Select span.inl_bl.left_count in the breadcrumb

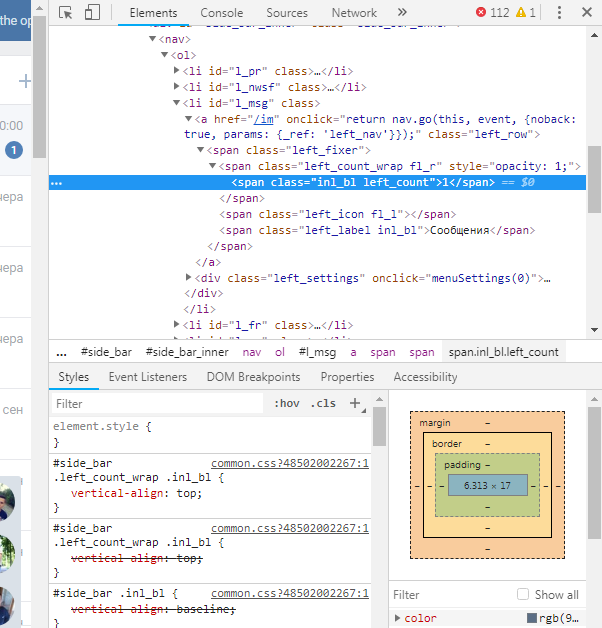pos(503,352)
